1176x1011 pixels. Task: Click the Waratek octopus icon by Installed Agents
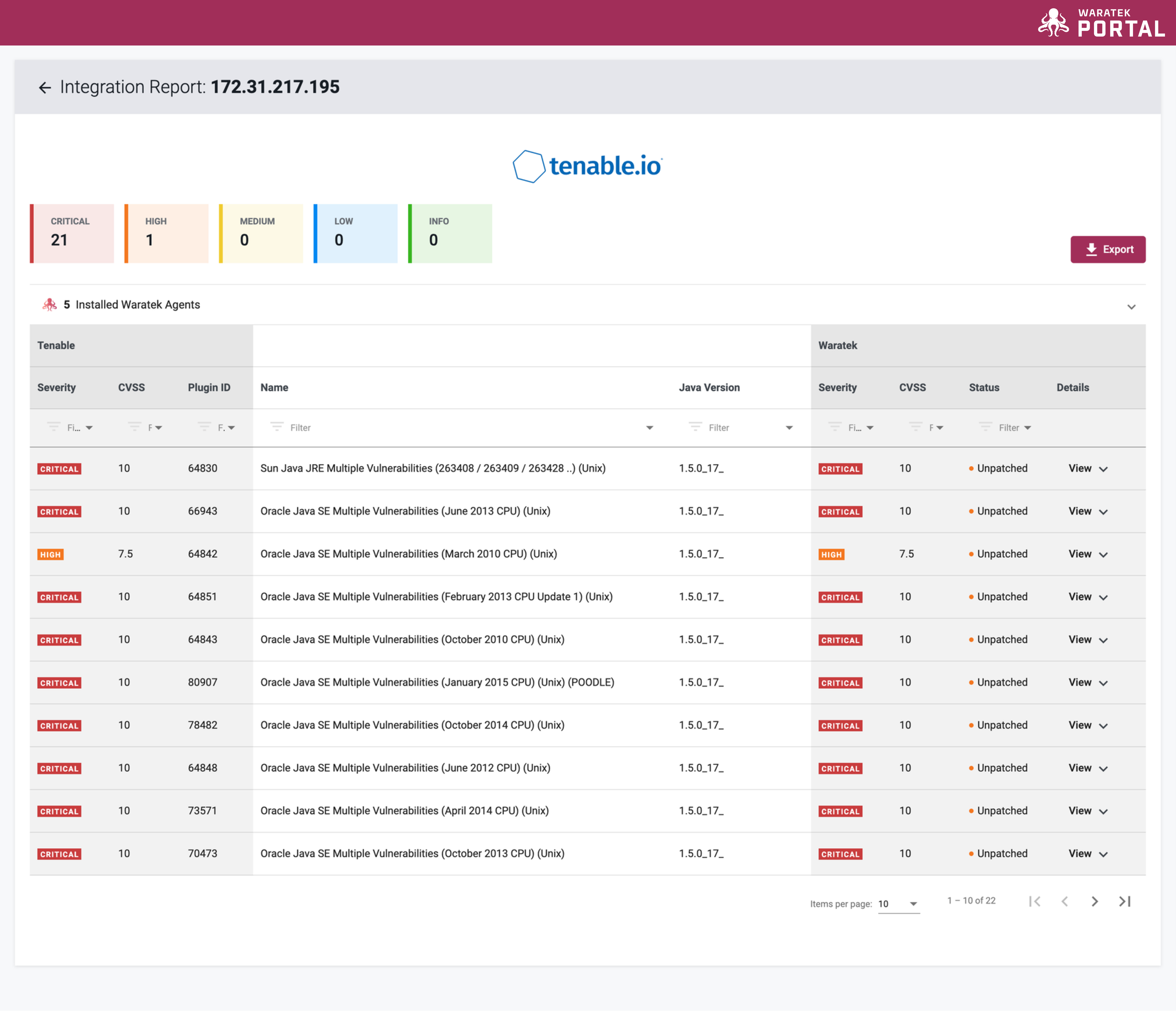(49, 305)
